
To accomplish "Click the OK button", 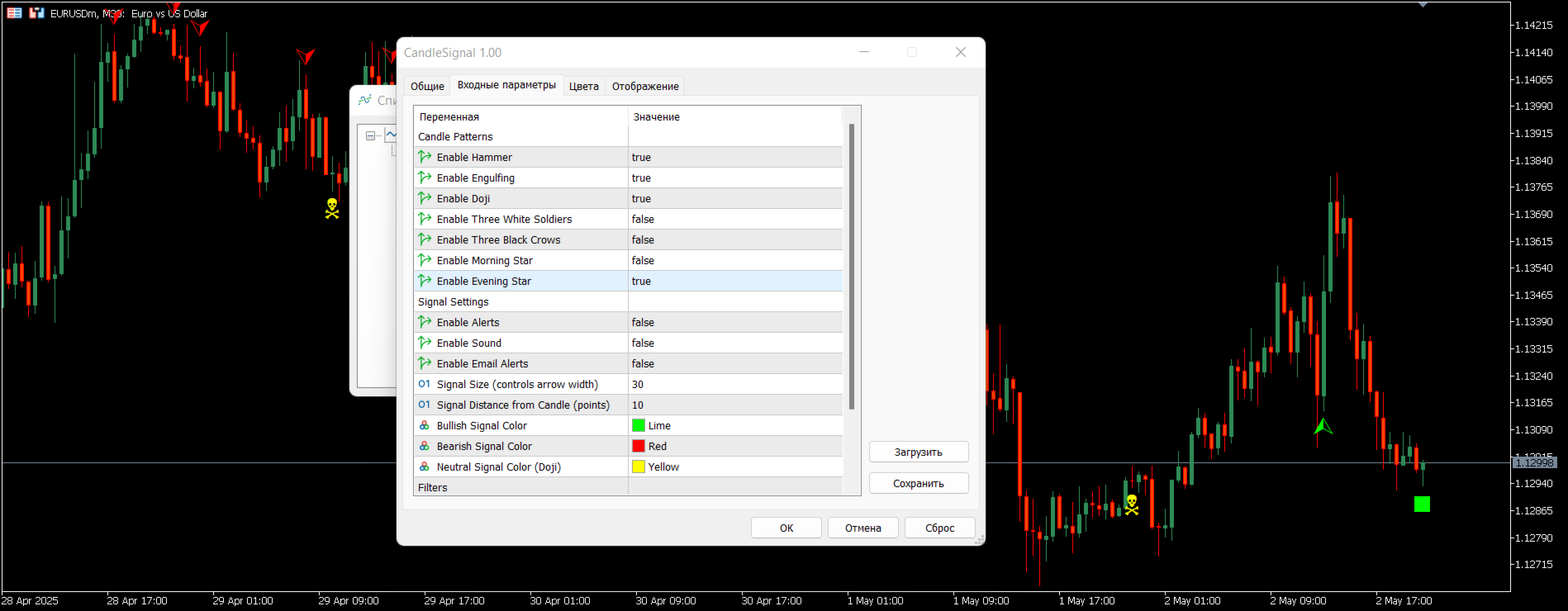I will pos(786,528).
